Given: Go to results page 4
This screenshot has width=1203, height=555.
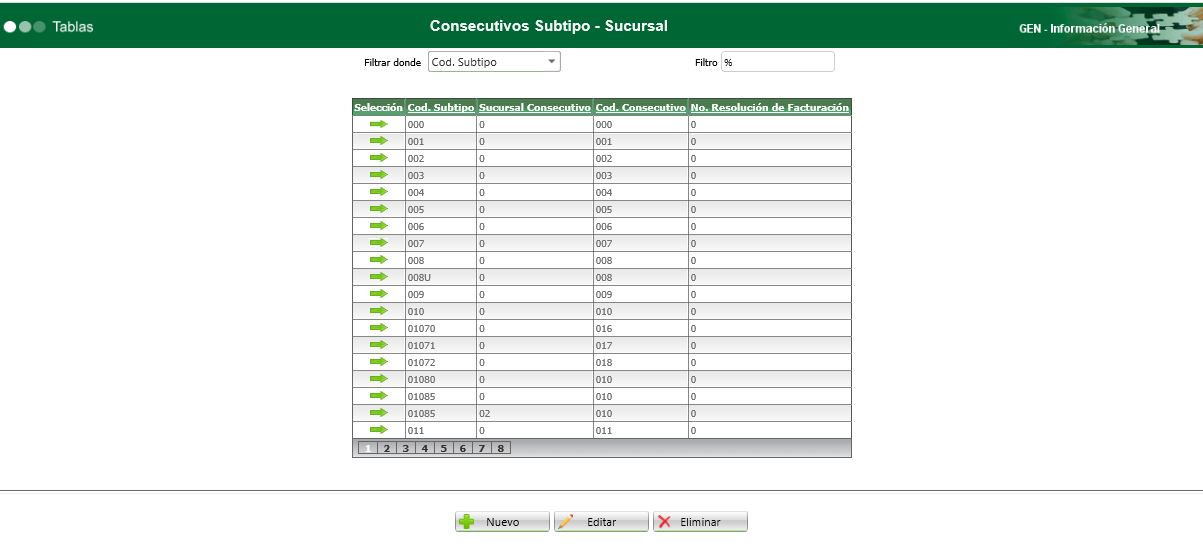Looking at the screenshot, I should [x=425, y=448].
